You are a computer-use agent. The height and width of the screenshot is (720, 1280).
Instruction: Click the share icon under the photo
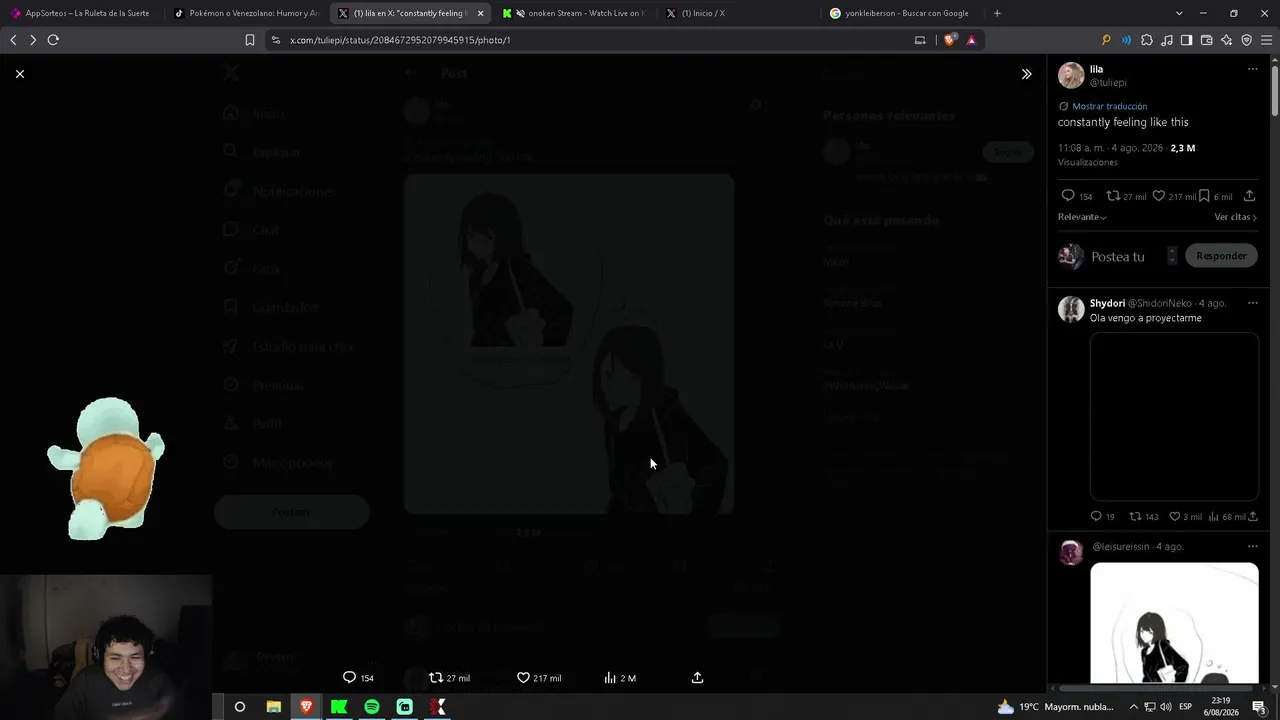coord(697,678)
